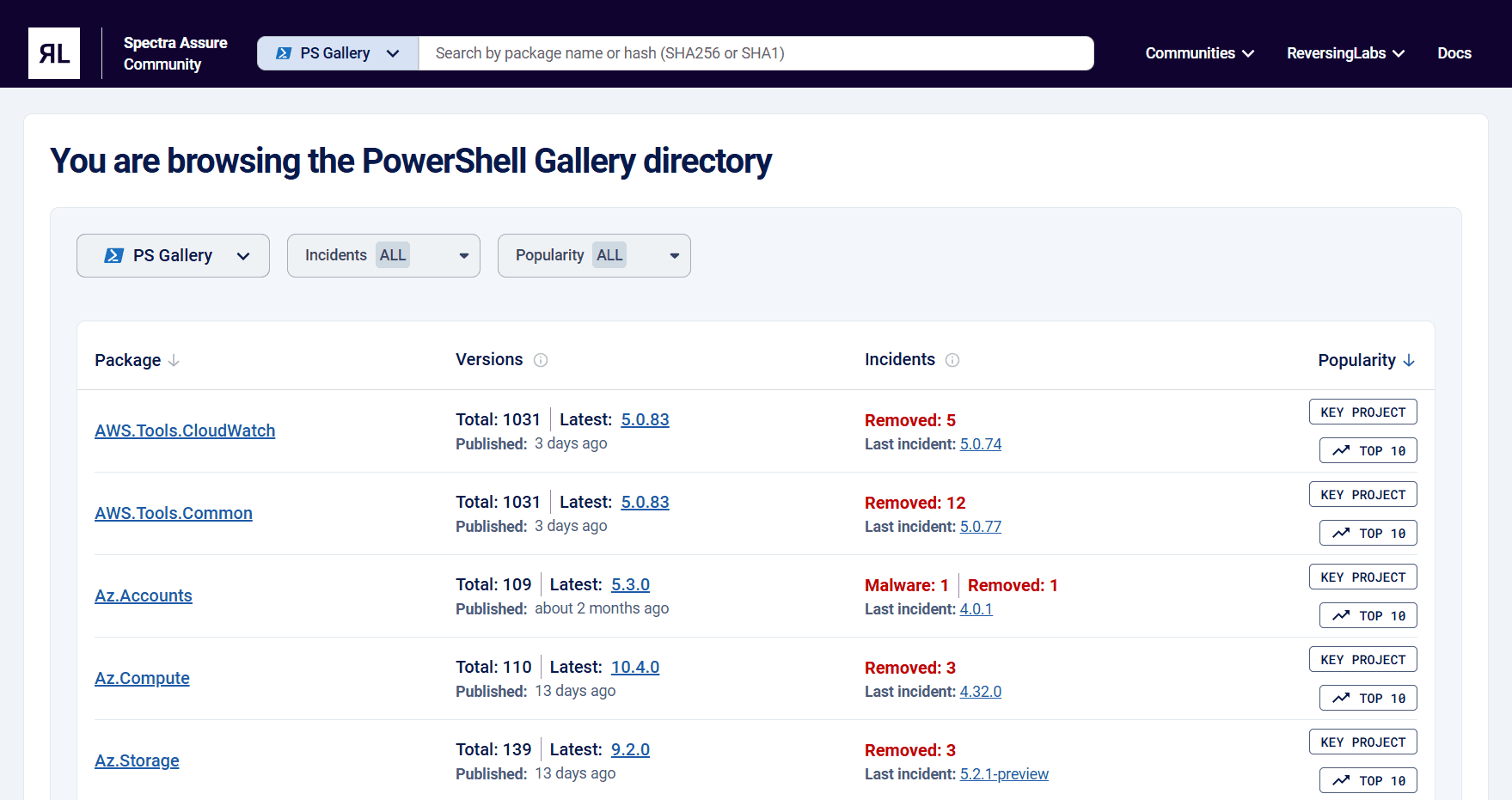Click the KEY PROJECT button for Az.Compute

coord(1362,659)
